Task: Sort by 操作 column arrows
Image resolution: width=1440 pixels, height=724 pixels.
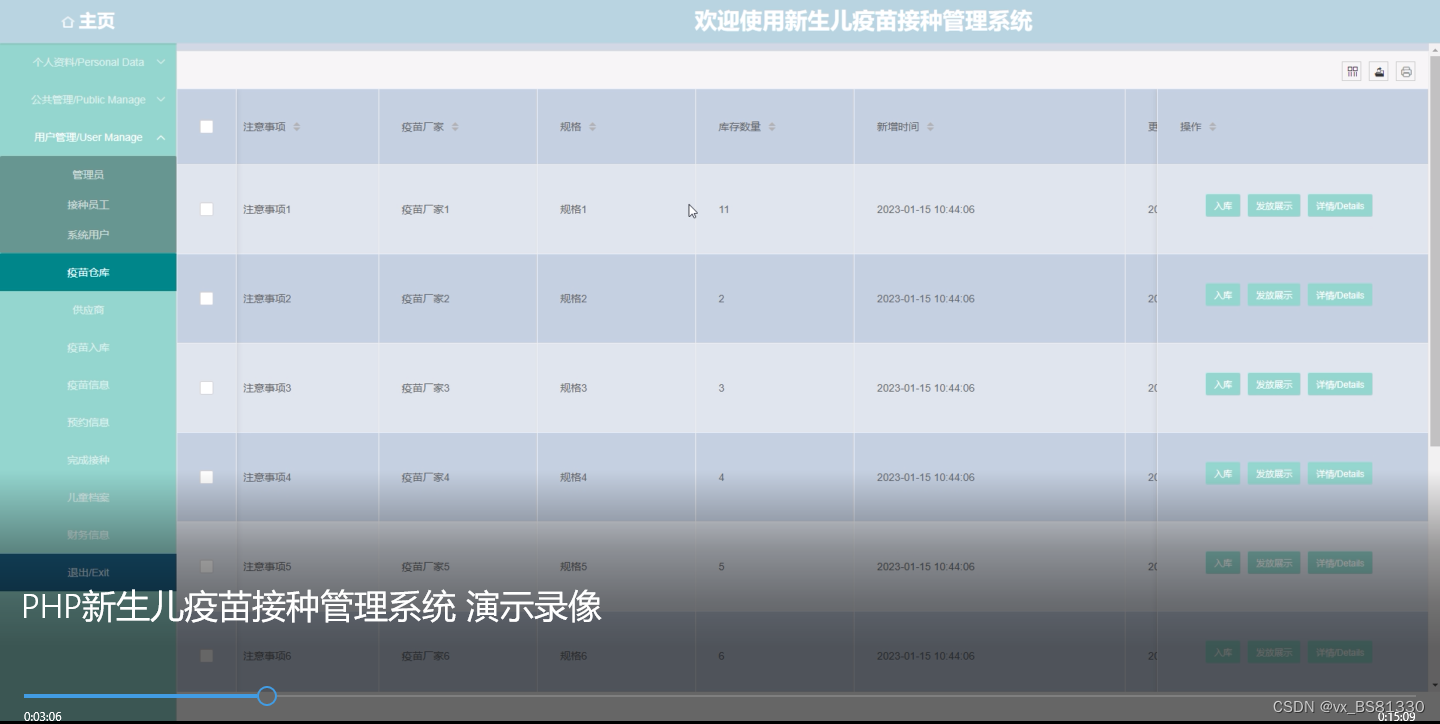Action: pos(1212,127)
